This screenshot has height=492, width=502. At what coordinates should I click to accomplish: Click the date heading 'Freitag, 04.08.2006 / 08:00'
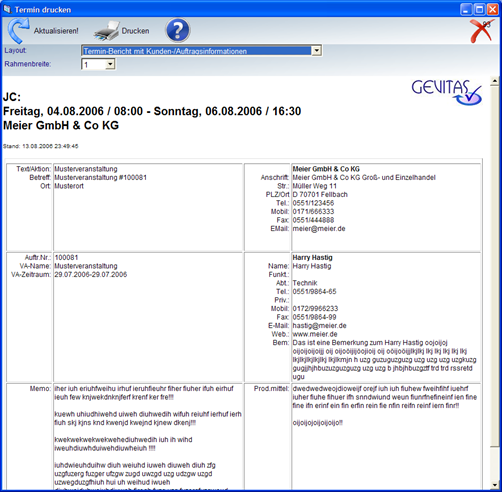pos(73,111)
